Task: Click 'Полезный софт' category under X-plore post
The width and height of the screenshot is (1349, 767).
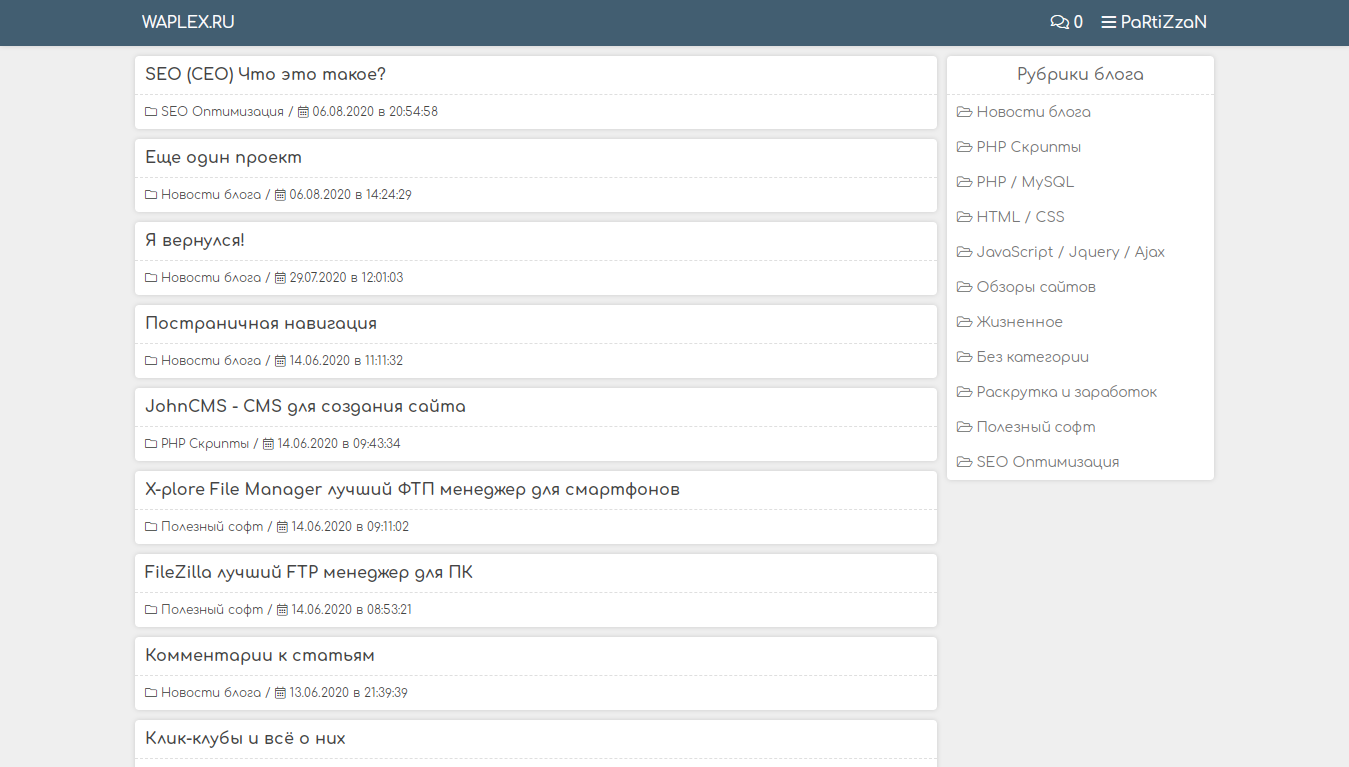Action: click(x=212, y=527)
